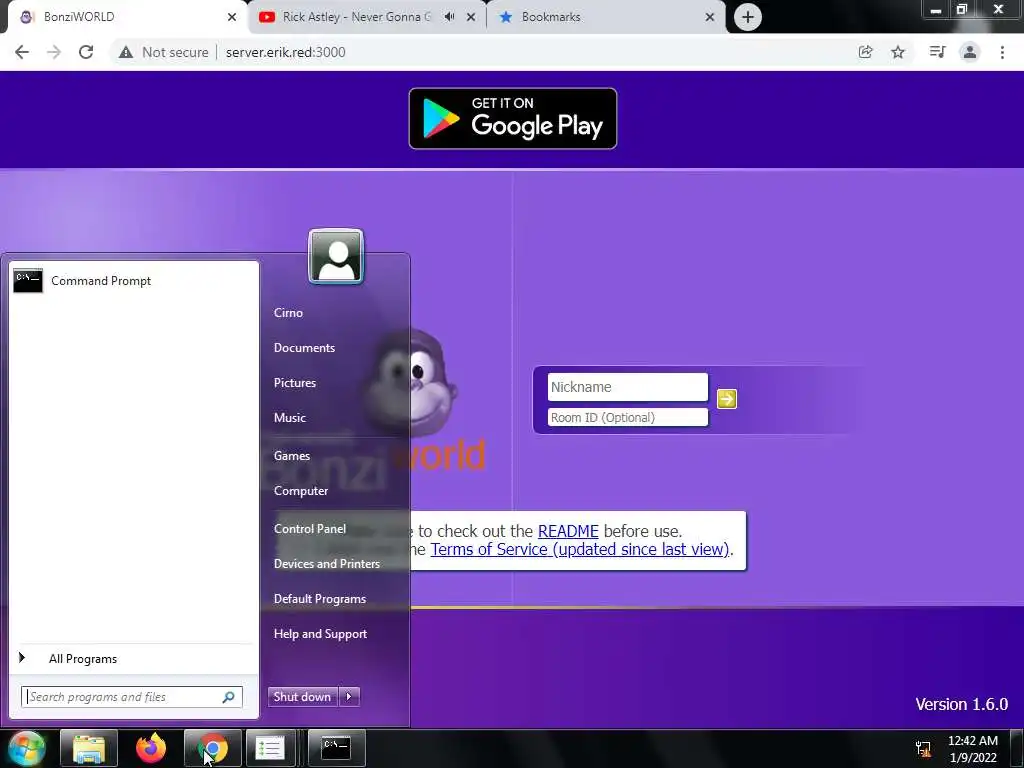
Task: Share this page via address bar icon
Action: point(865,52)
